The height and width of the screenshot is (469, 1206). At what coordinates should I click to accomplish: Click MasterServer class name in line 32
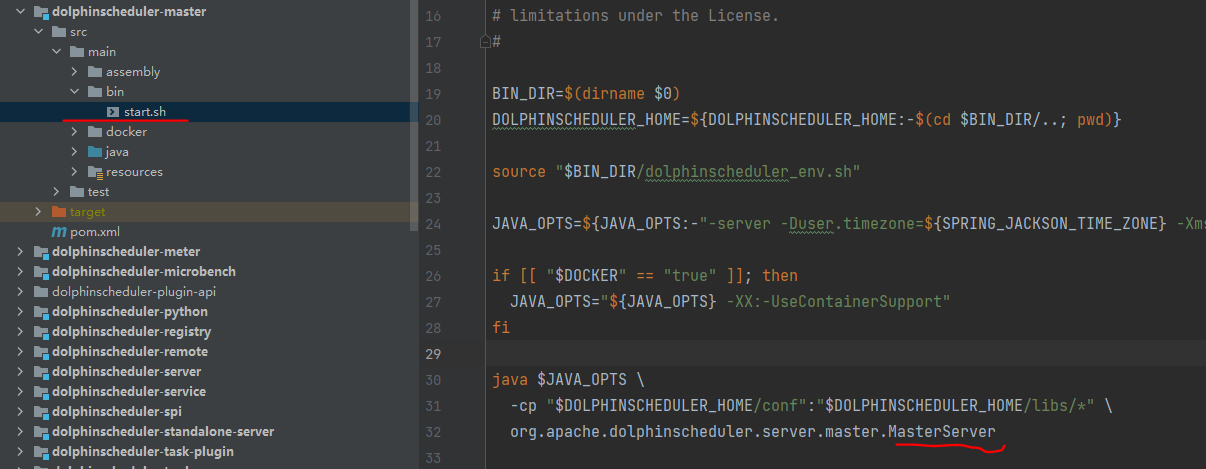[x=941, y=431]
